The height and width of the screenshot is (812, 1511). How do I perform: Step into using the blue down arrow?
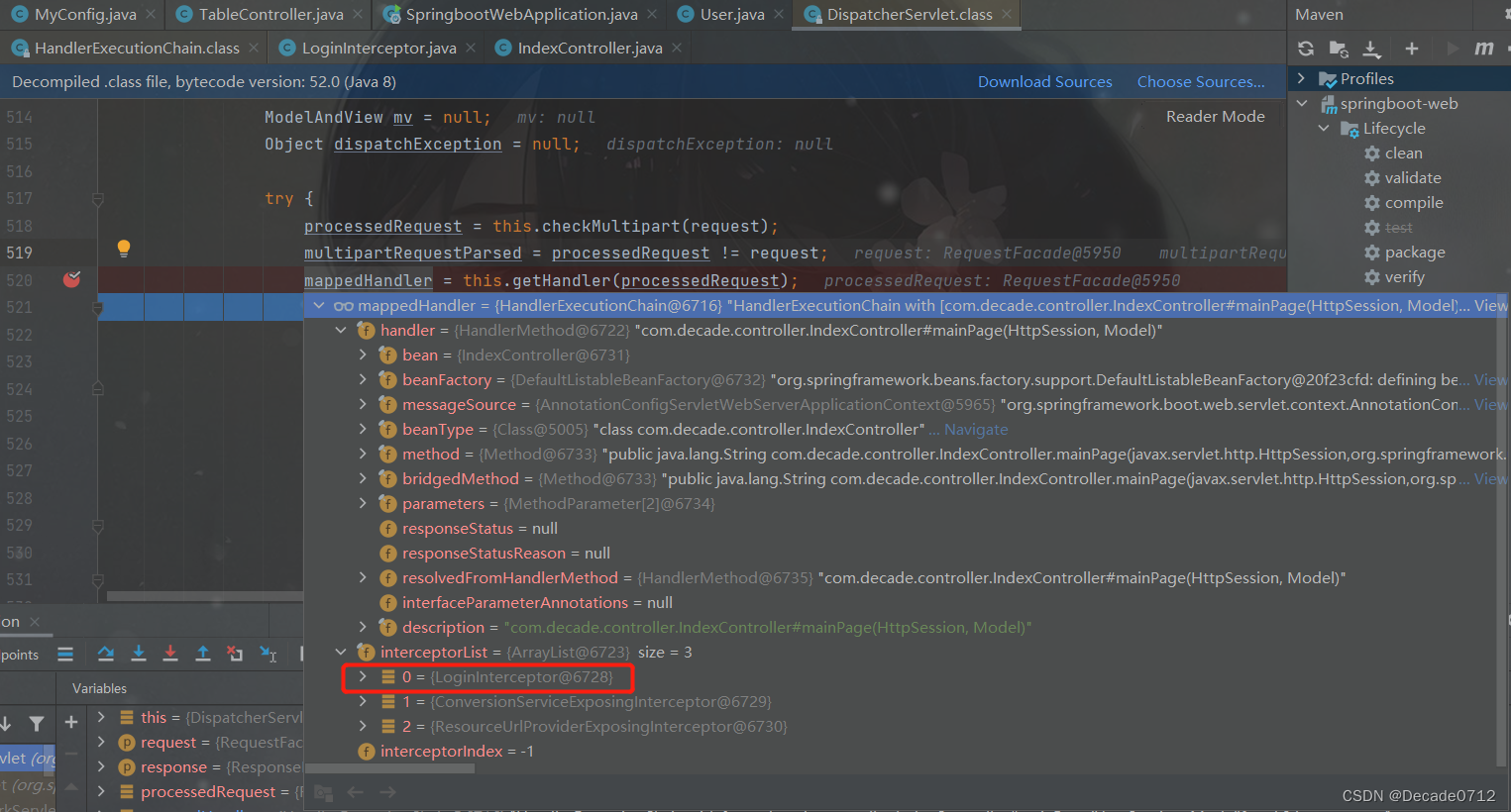click(139, 654)
